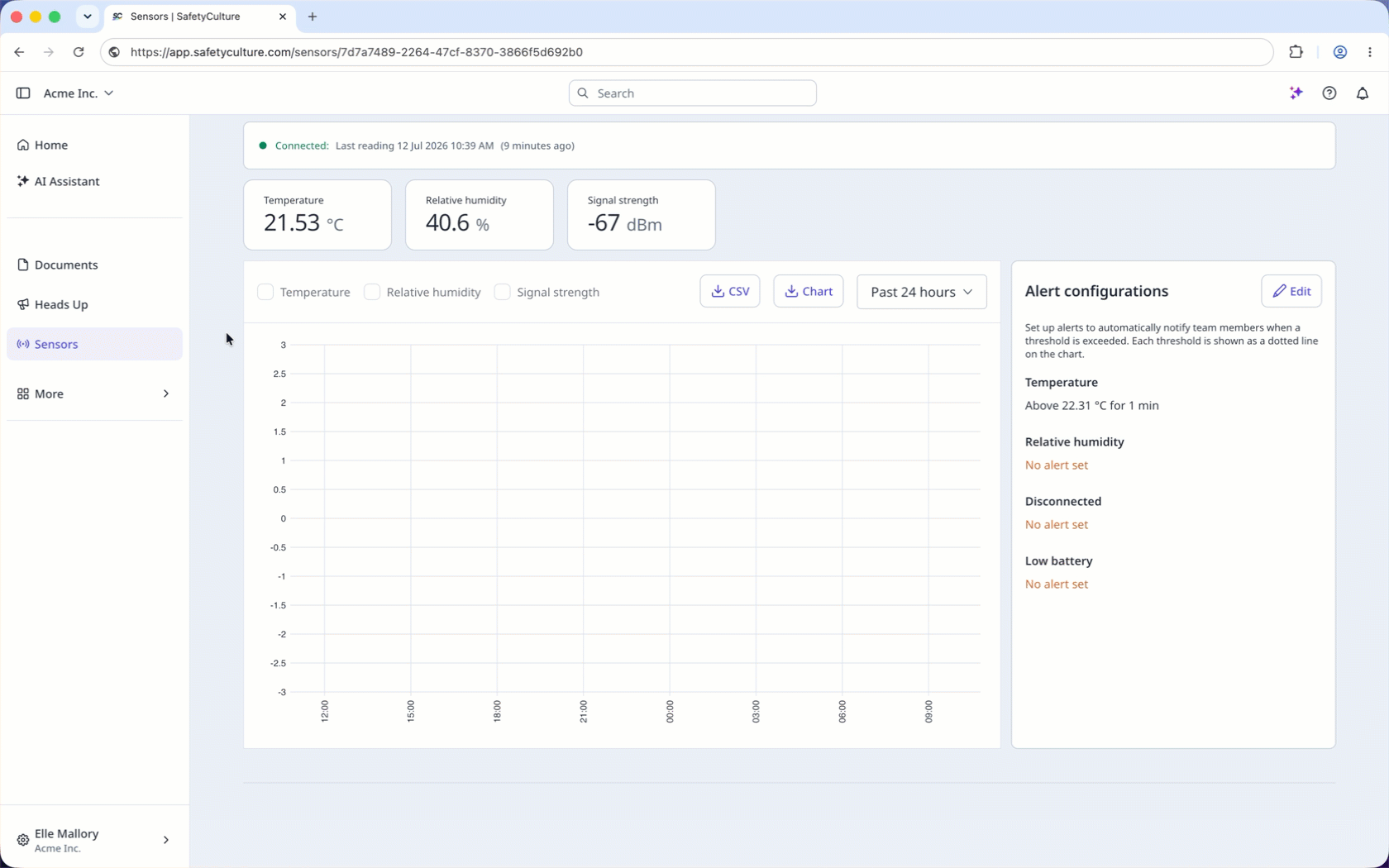This screenshot has width=1389, height=868.
Task: Click the Relative humidity 40.6 % card
Action: coord(480,215)
